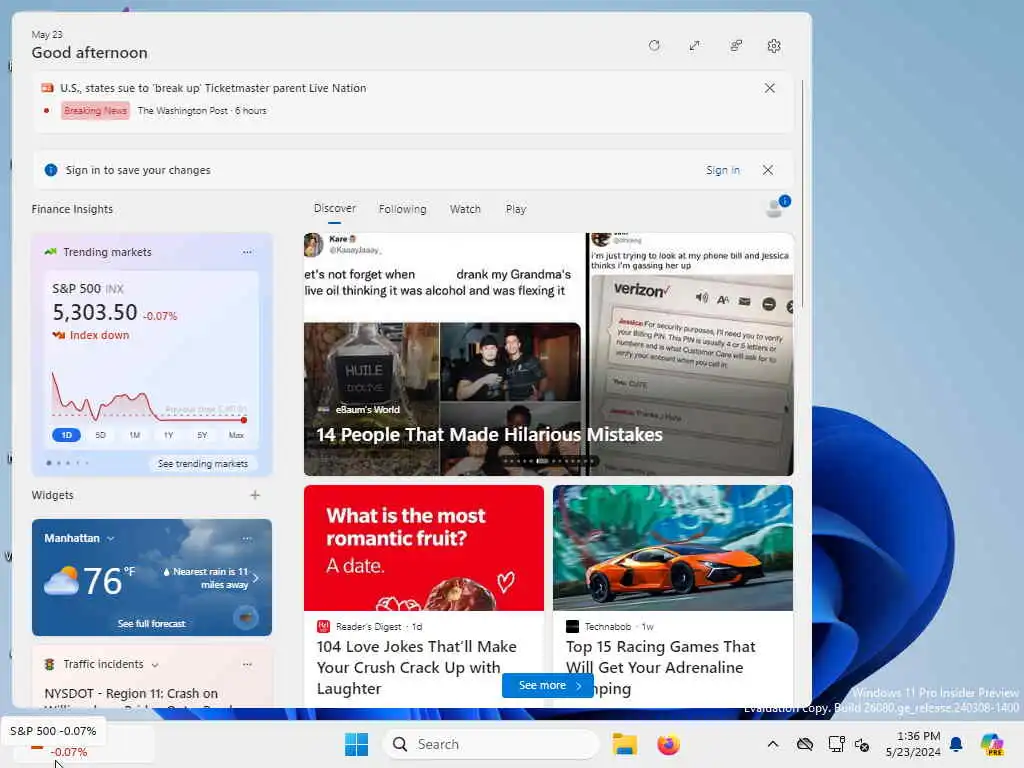This screenshot has width=1024, height=768.
Task: Open Trending markets more options menu
Action: tap(247, 252)
